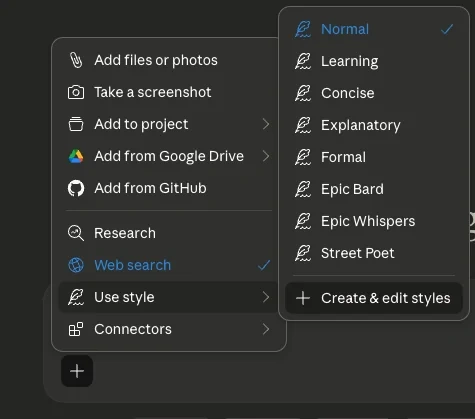Screen dimensions: 475x419
Task: Toggle Web search off via its checkmark
Action: pyautogui.click(x=264, y=265)
